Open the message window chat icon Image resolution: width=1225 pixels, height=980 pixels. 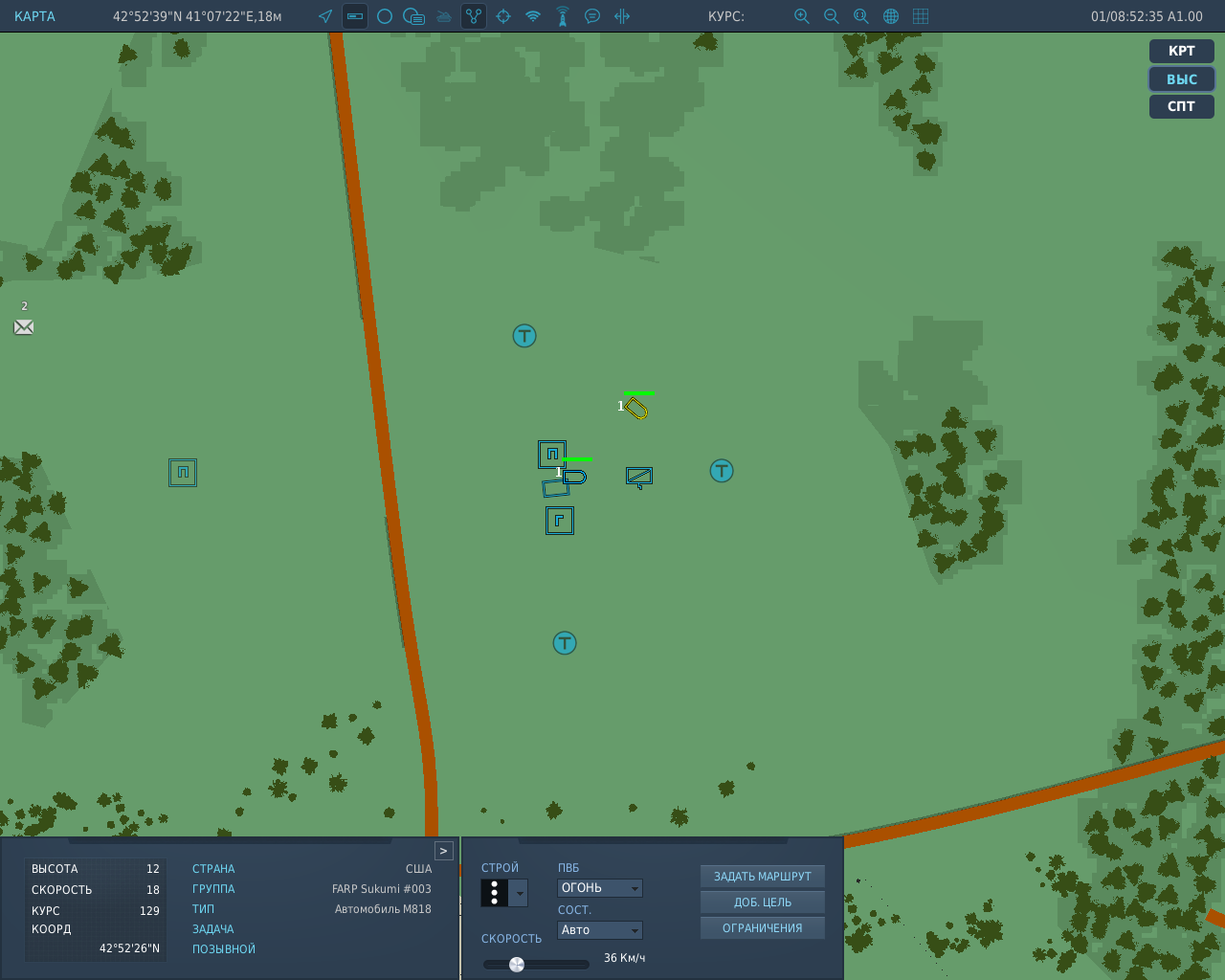pyautogui.click(x=414, y=16)
